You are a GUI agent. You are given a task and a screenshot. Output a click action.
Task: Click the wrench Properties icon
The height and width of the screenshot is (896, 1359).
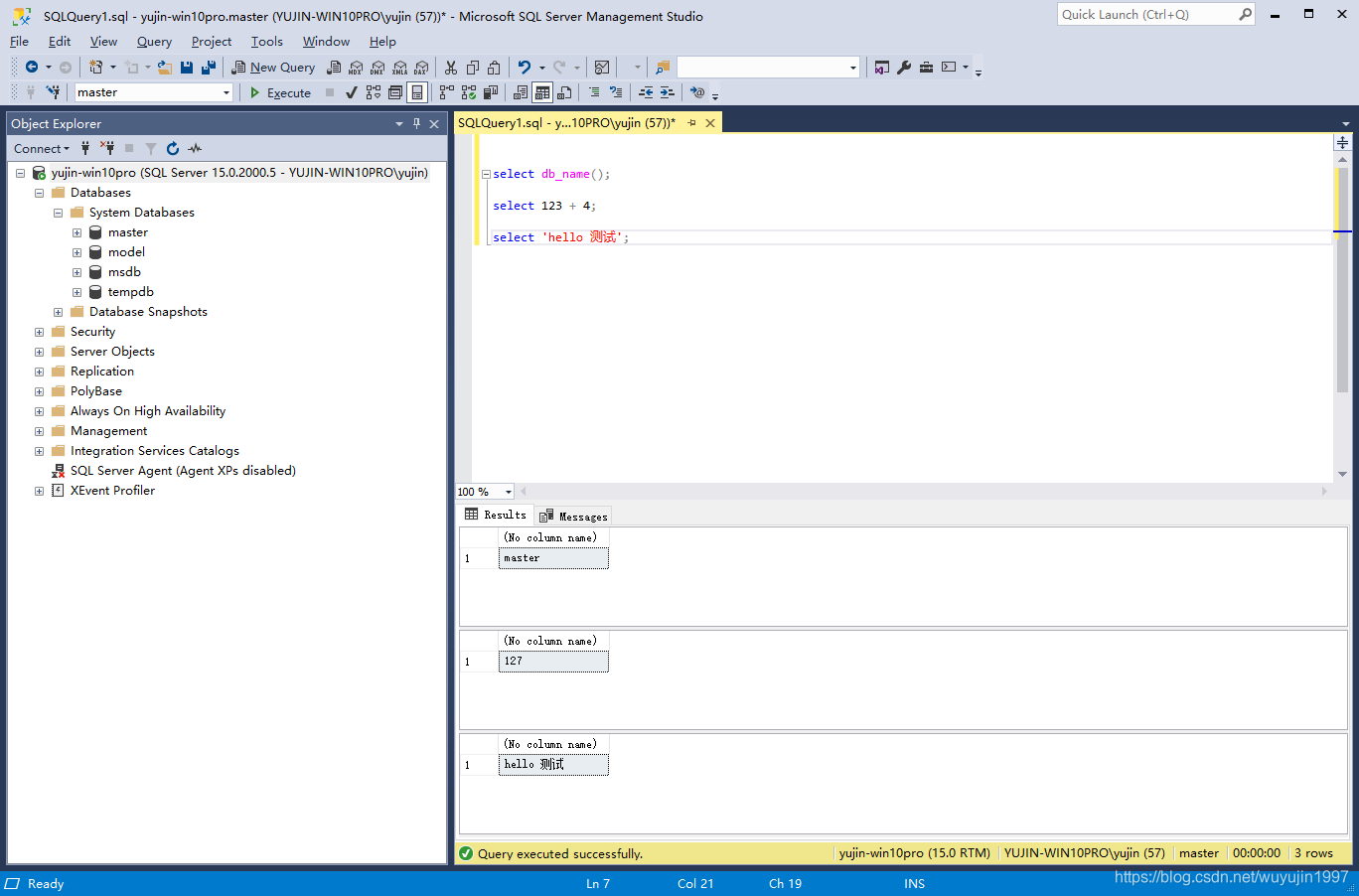[x=904, y=68]
